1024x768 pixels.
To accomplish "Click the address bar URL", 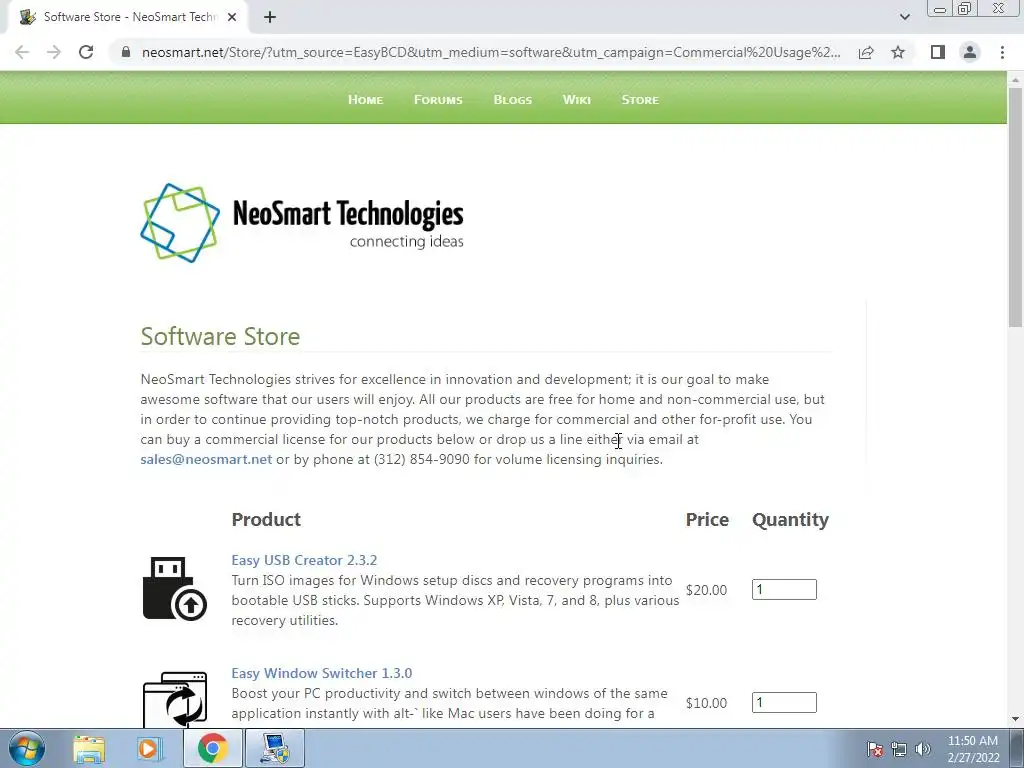I will pyautogui.click(x=491, y=52).
